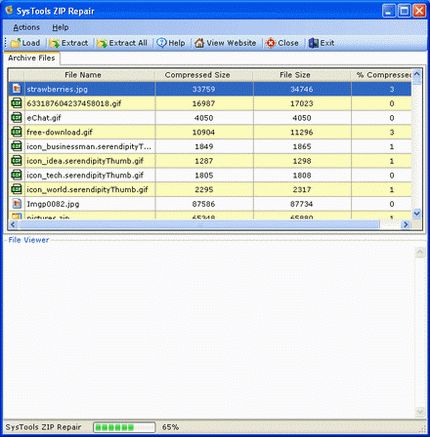Image resolution: width=430 pixels, height=437 pixels.
Task: Click the Exit door icon
Action: [x=313, y=43]
